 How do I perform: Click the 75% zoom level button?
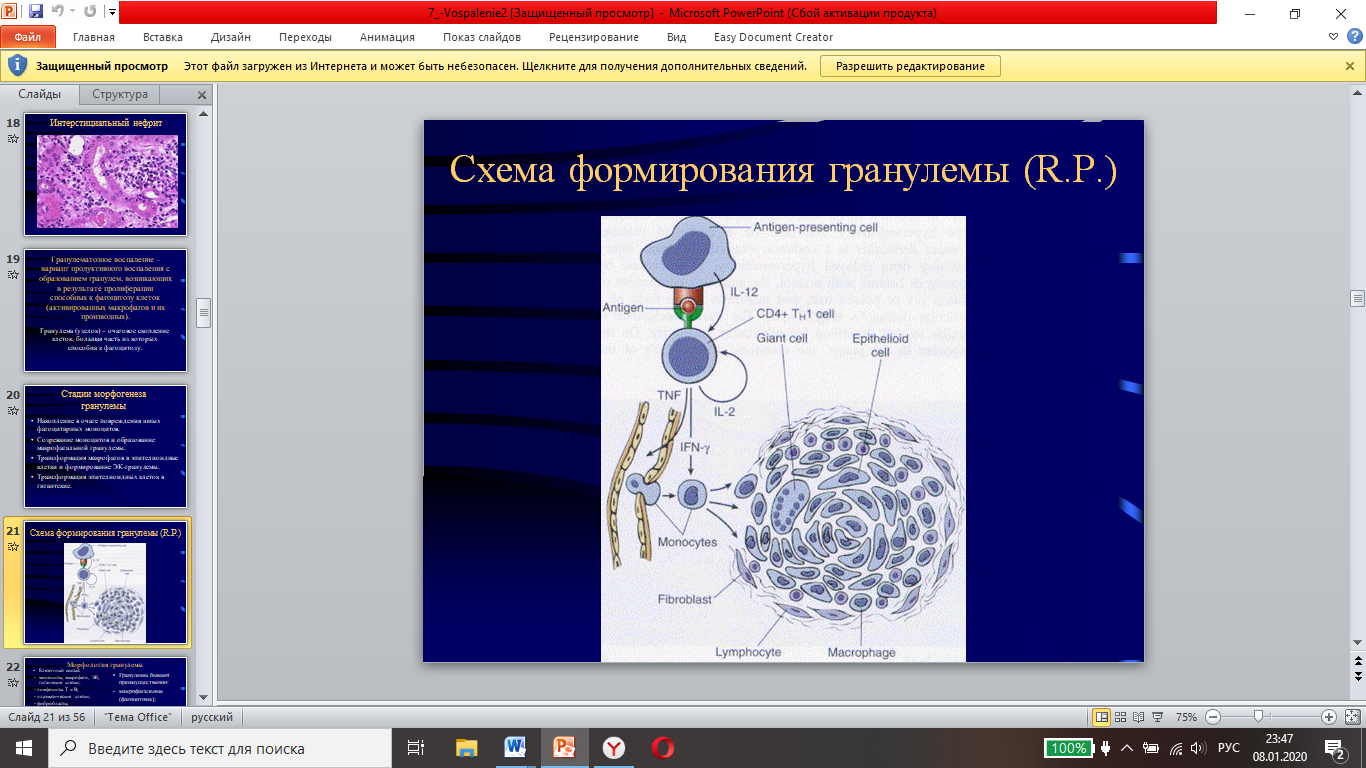pos(1186,717)
